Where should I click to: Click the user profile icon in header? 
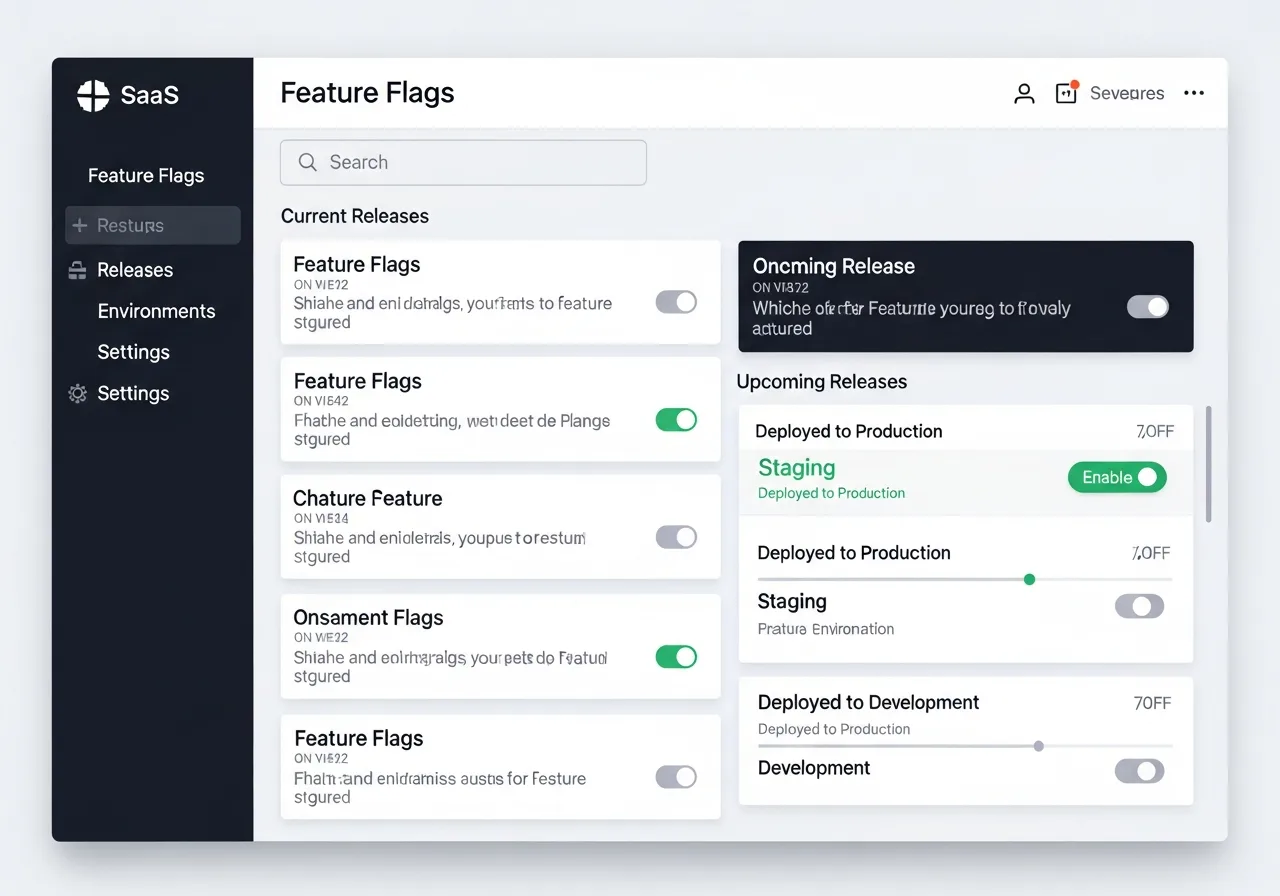tap(1023, 93)
